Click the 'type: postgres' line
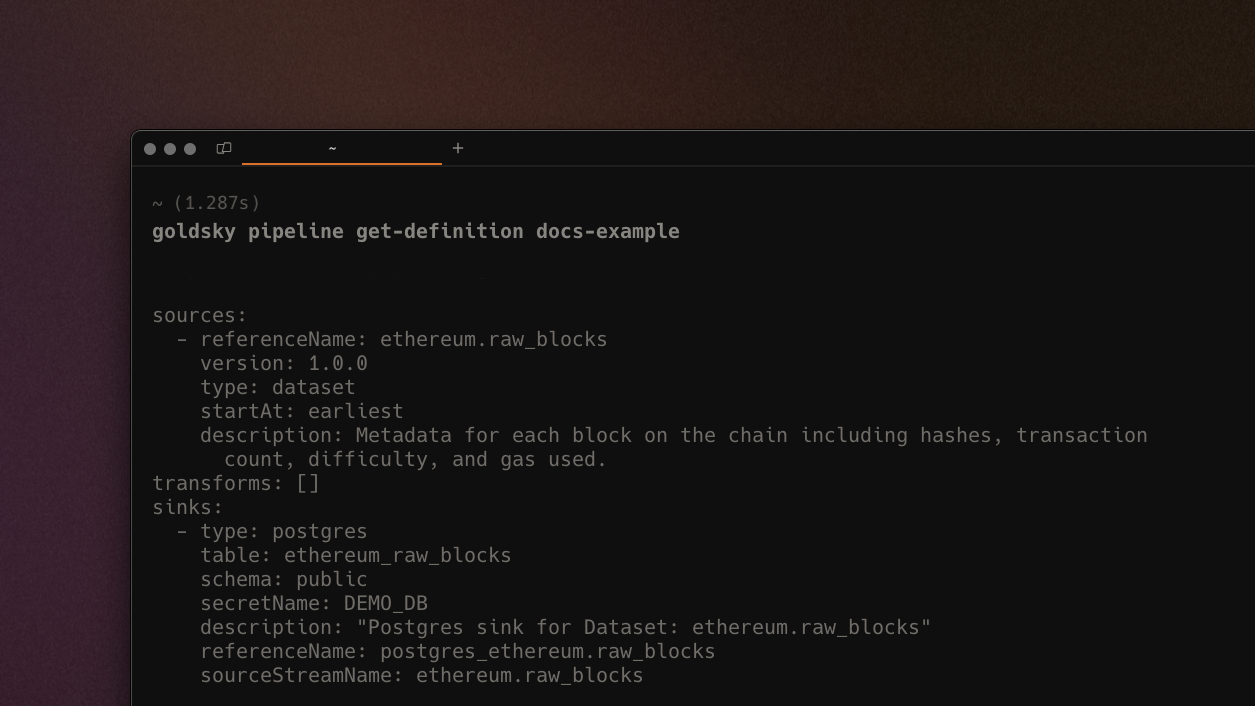This screenshot has height=706, width=1255. click(272, 531)
